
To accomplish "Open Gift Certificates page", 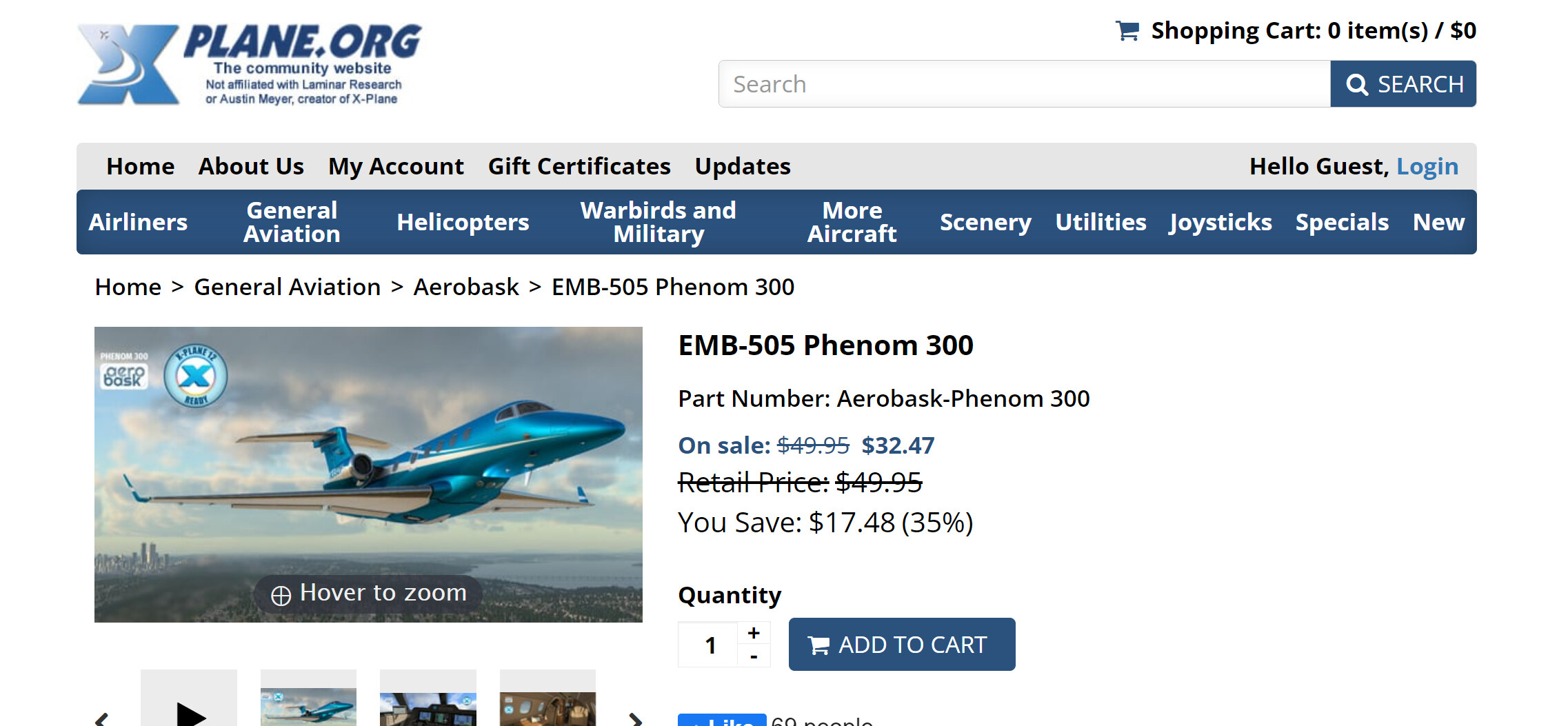I will coord(579,166).
